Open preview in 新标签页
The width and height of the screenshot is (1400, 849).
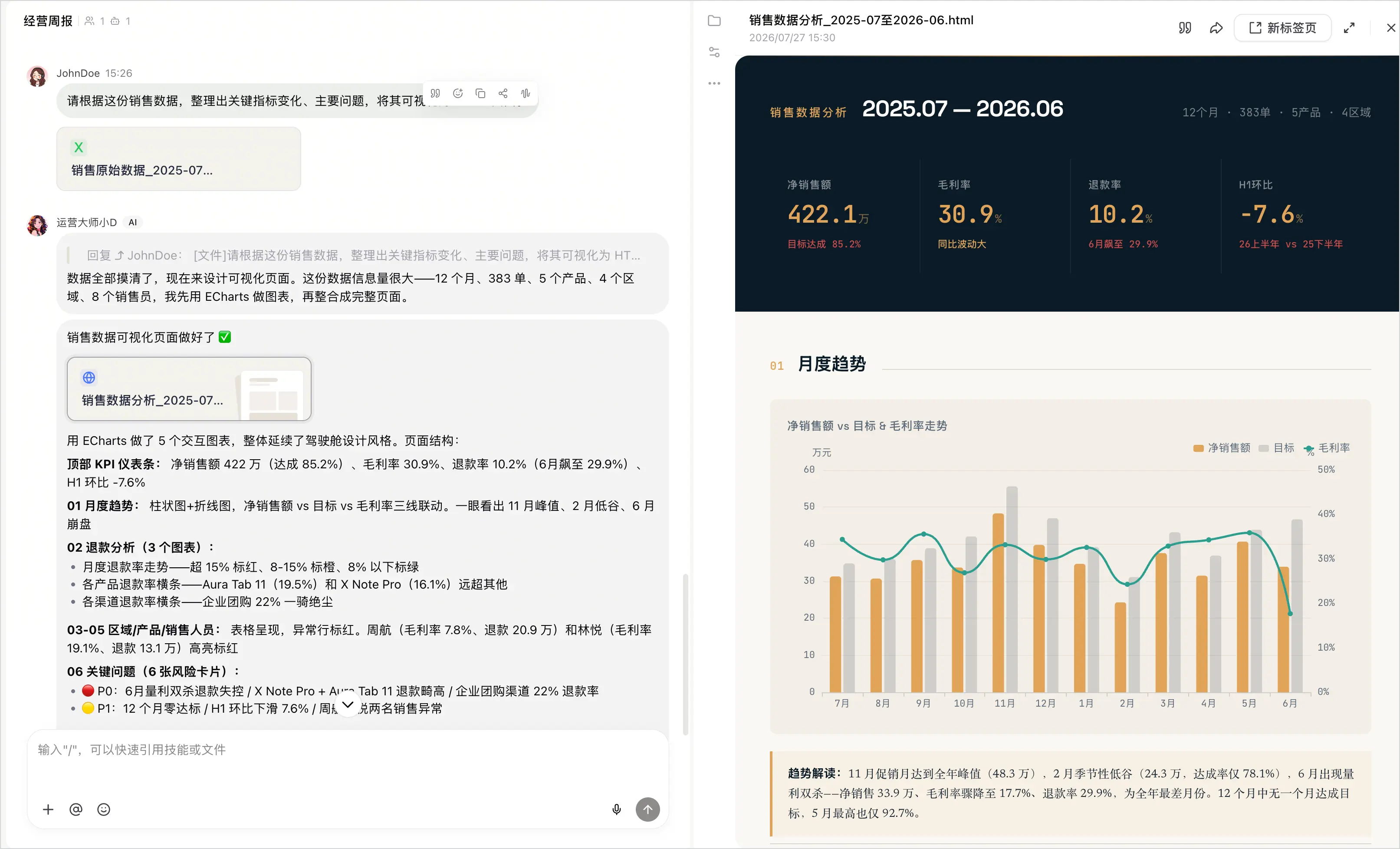pyautogui.click(x=1282, y=28)
